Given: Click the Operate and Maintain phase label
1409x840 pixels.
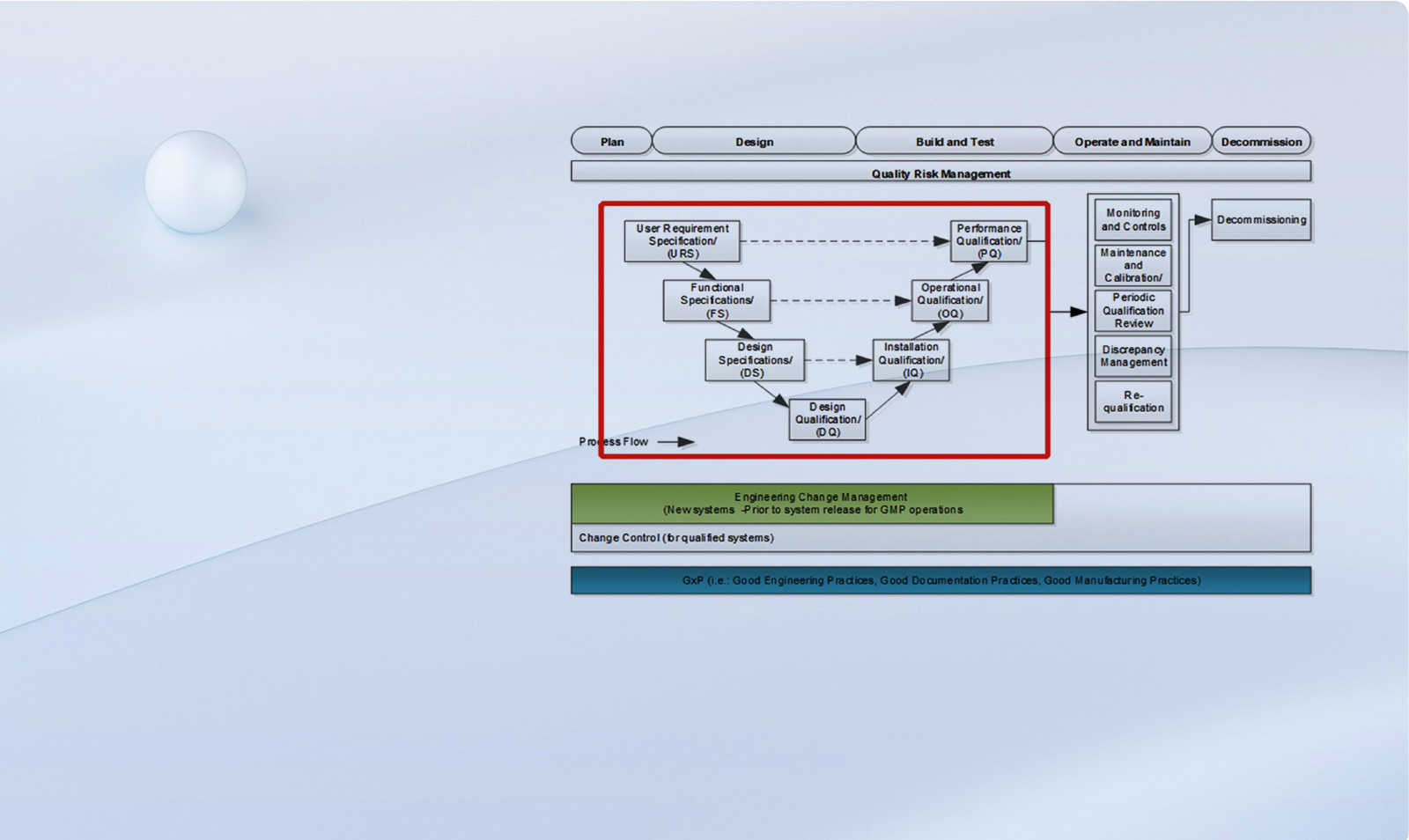Looking at the screenshot, I should point(1132,141).
